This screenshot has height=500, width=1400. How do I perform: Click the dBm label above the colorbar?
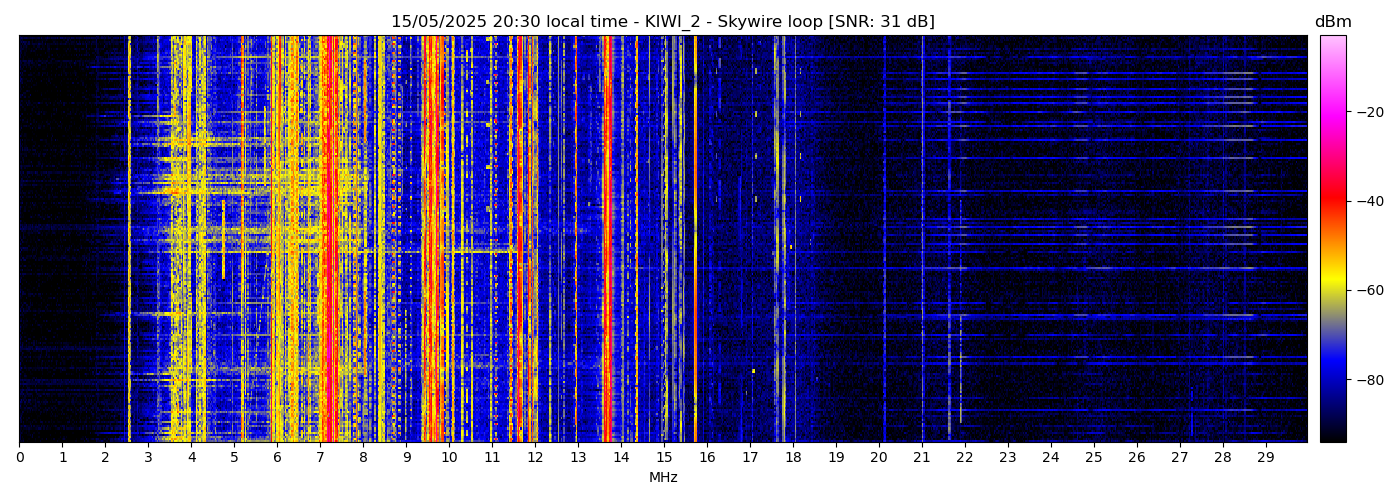[x=1332, y=22]
